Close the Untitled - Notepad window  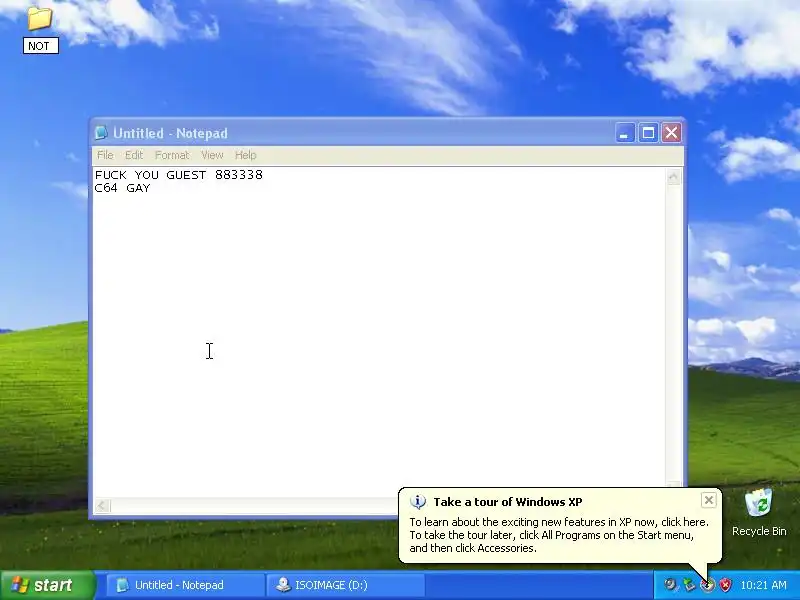(x=671, y=133)
